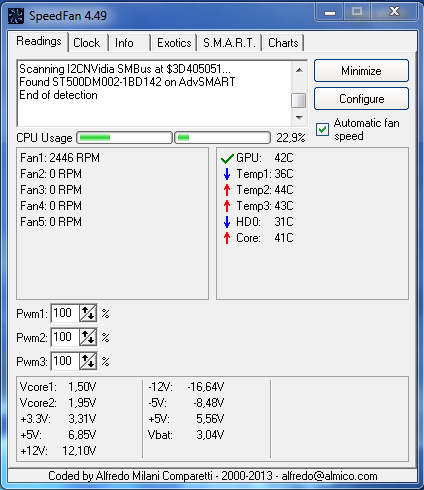The width and height of the screenshot is (424, 490).
Task: Select the 'Fan1: 2446 RPM' reading
Action: pos(60,158)
